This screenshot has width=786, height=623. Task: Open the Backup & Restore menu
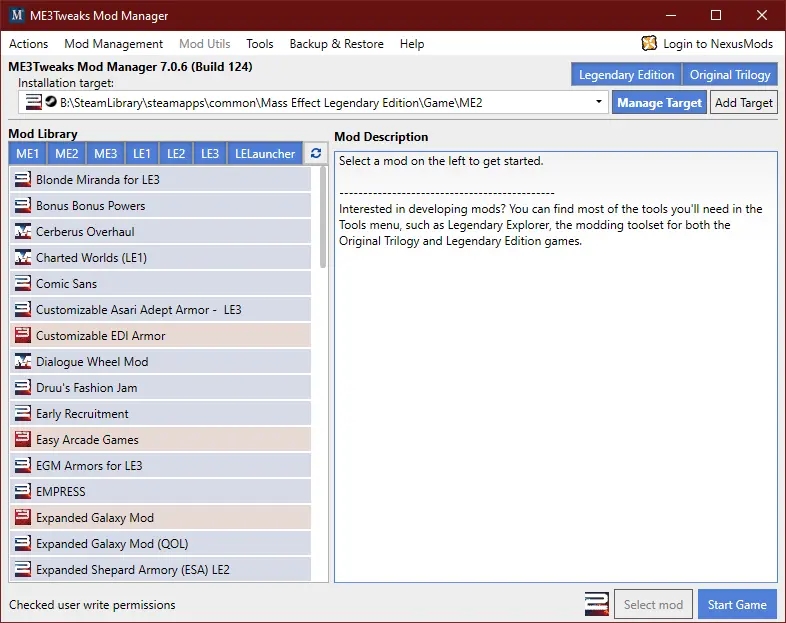point(336,44)
